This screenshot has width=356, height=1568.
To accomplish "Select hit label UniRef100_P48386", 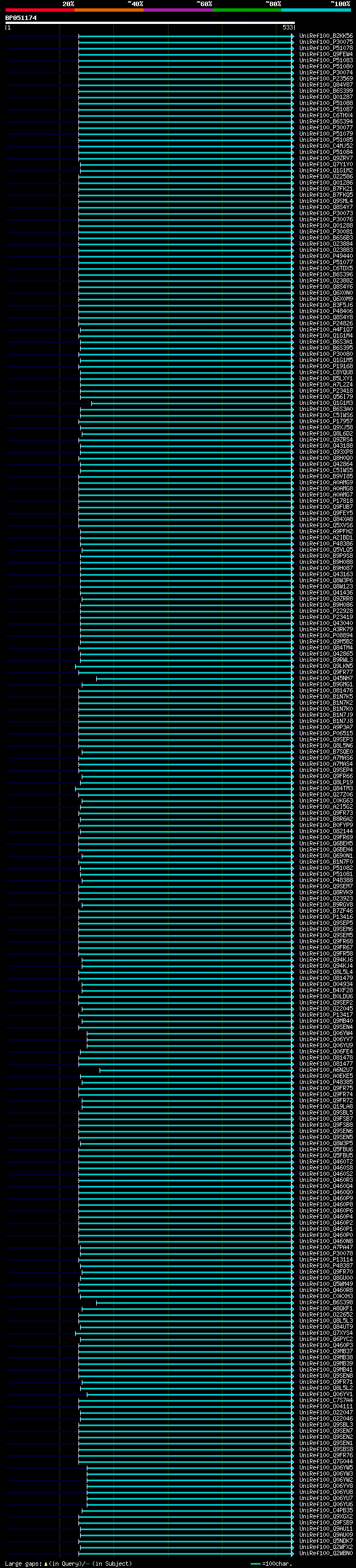I will tap(326, 543).
